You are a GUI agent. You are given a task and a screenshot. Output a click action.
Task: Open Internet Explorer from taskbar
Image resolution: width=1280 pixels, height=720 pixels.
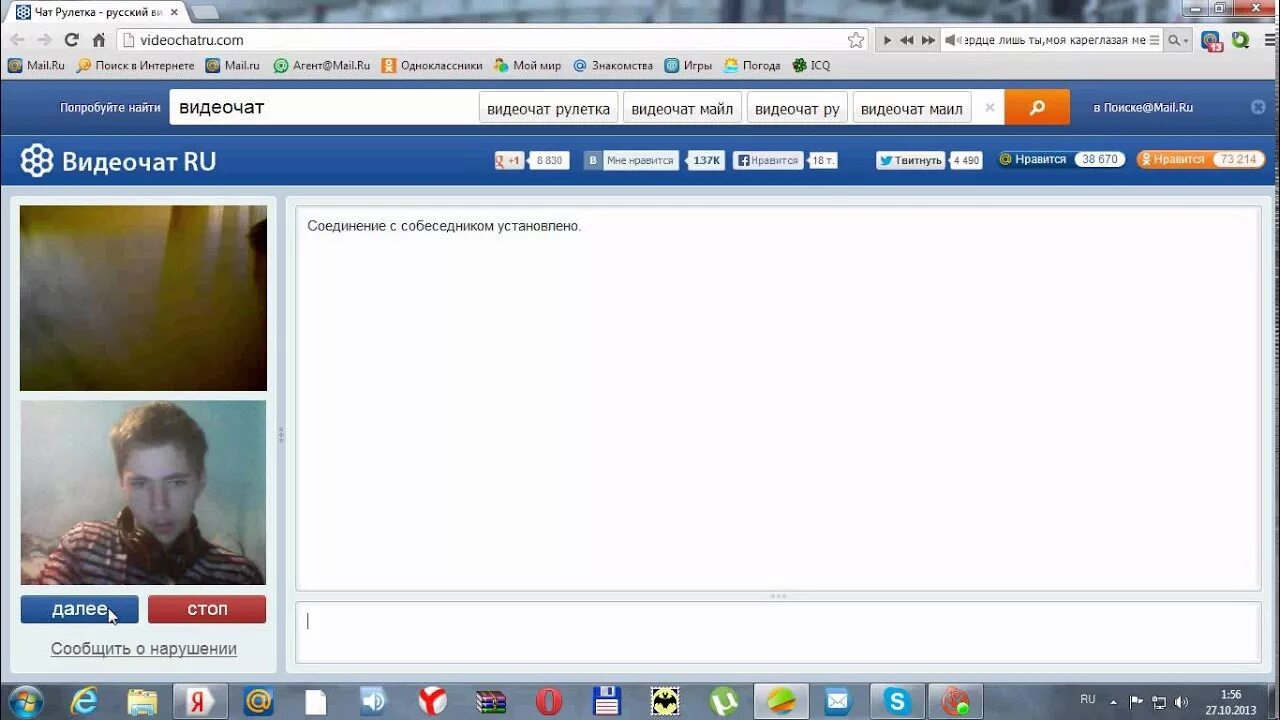(84, 701)
